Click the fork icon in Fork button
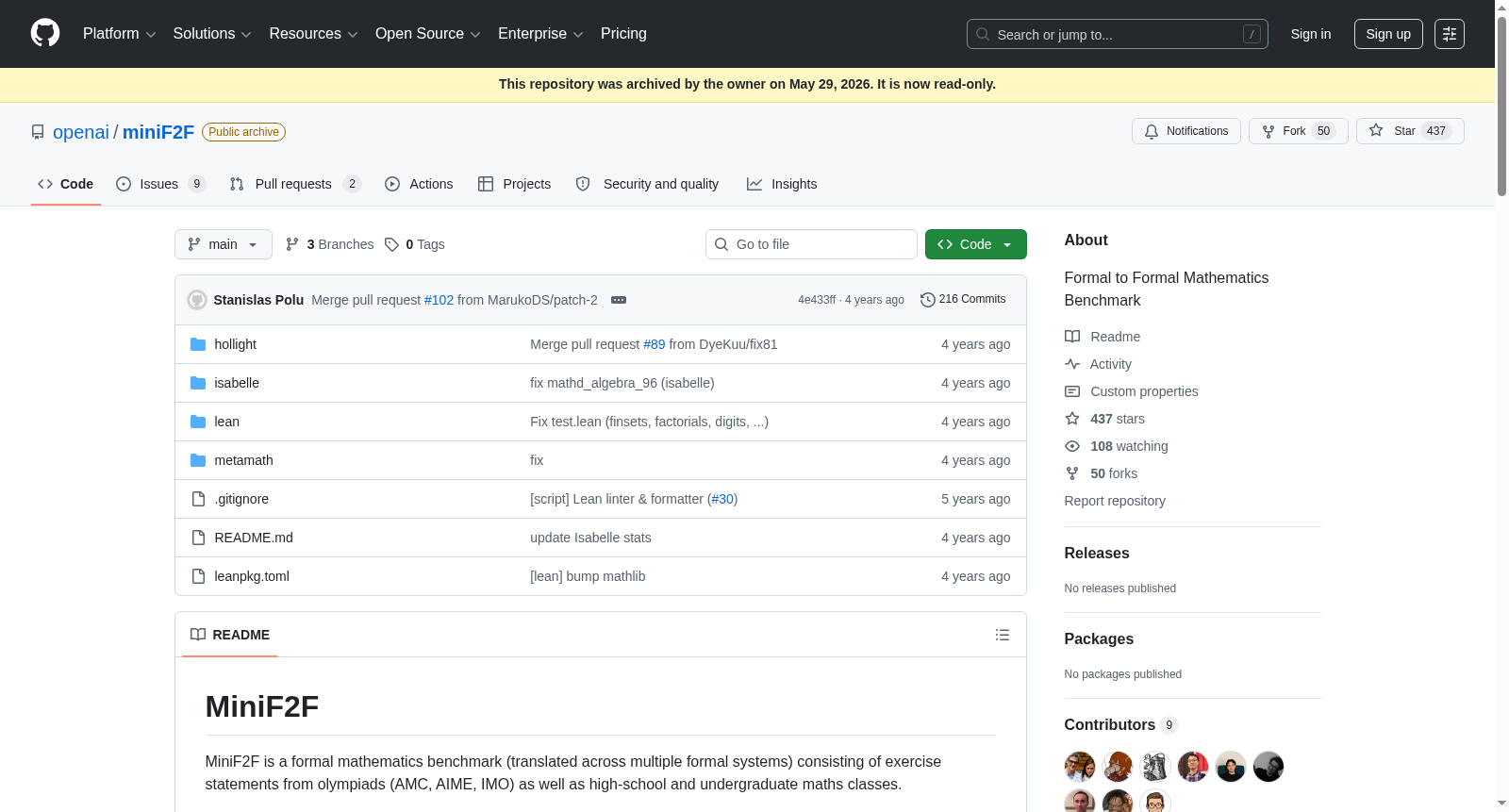The image size is (1509, 812). click(x=1269, y=131)
